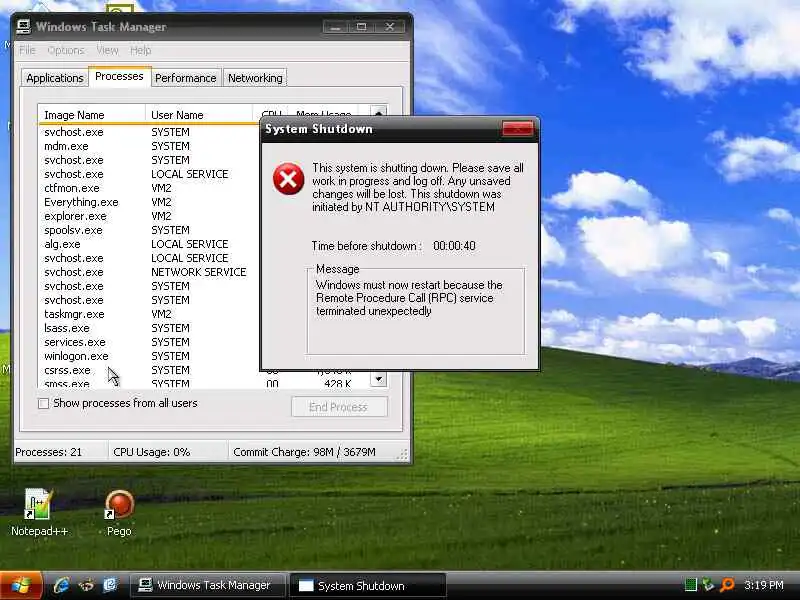Click the second quick launch icon

tap(86, 585)
